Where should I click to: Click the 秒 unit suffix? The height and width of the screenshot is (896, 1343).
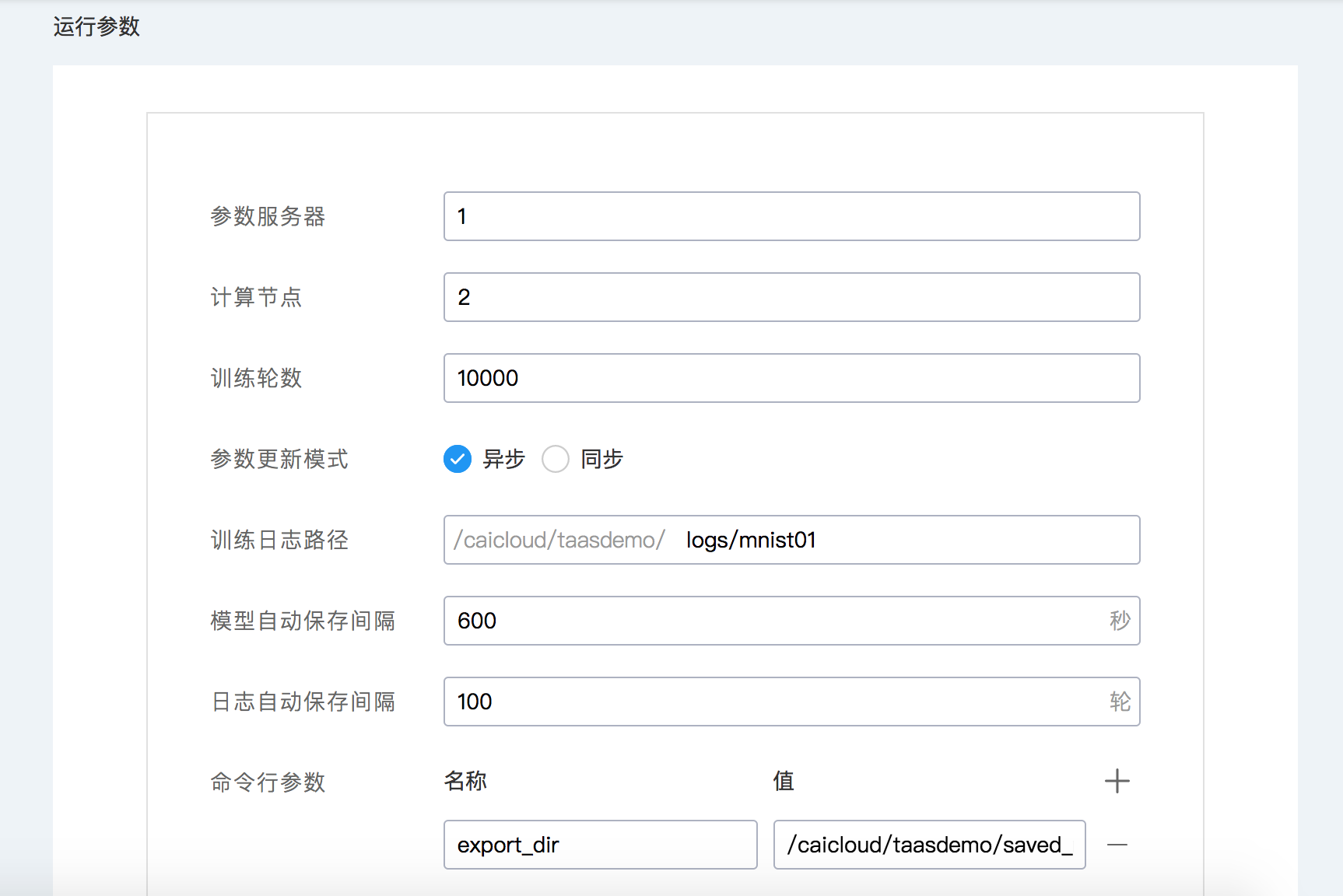coord(1120,621)
